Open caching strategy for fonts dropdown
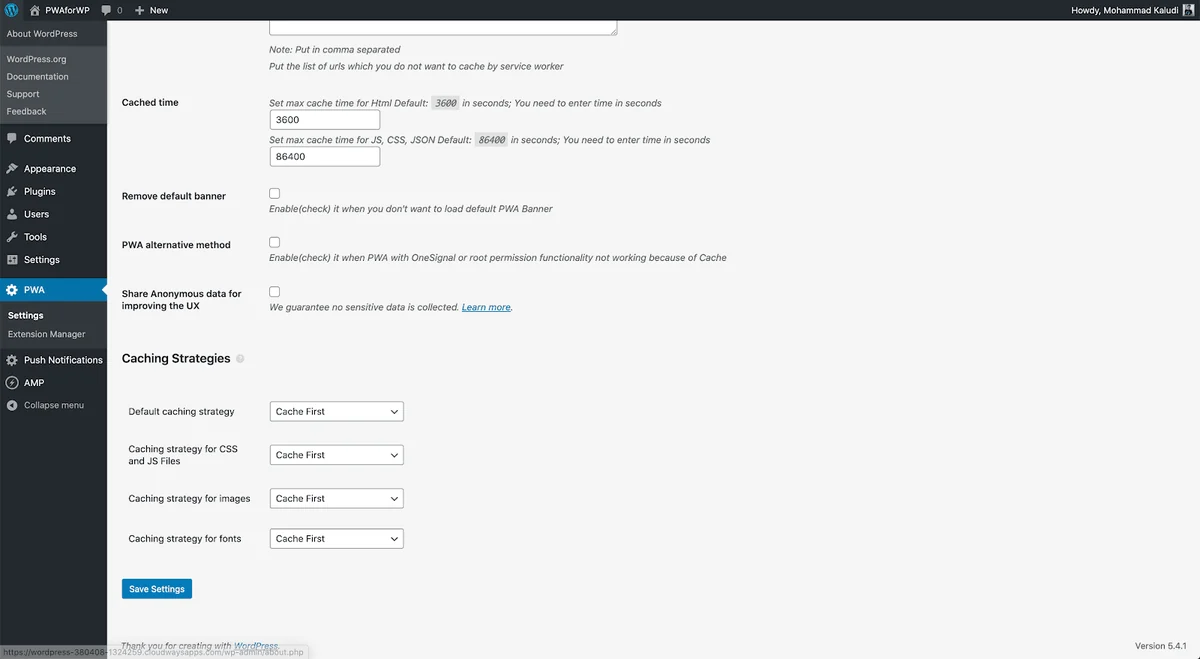 pyautogui.click(x=337, y=538)
